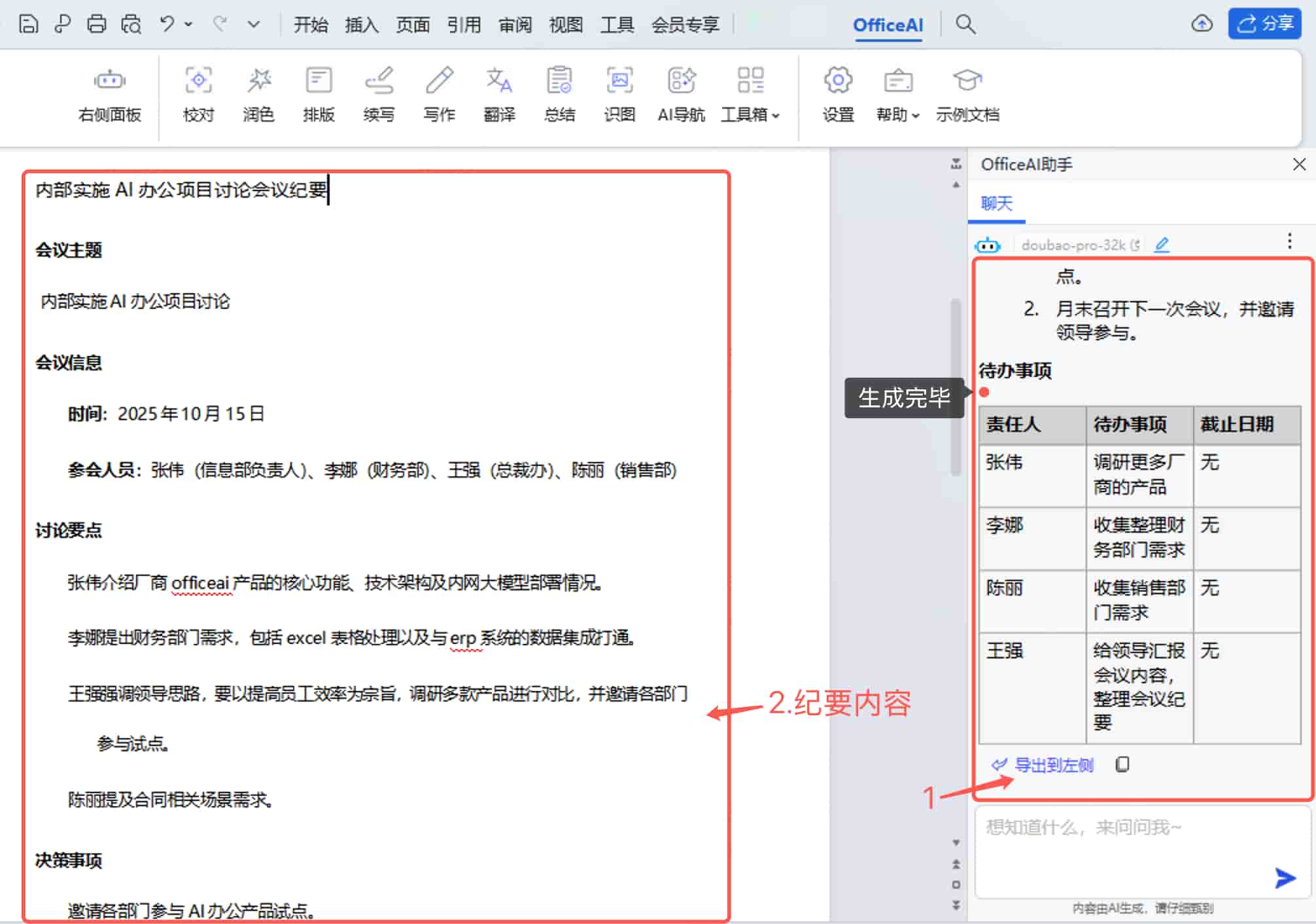
Task: Select the 聊天 chat tab
Action: pyautogui.click(x=995, y=204)
